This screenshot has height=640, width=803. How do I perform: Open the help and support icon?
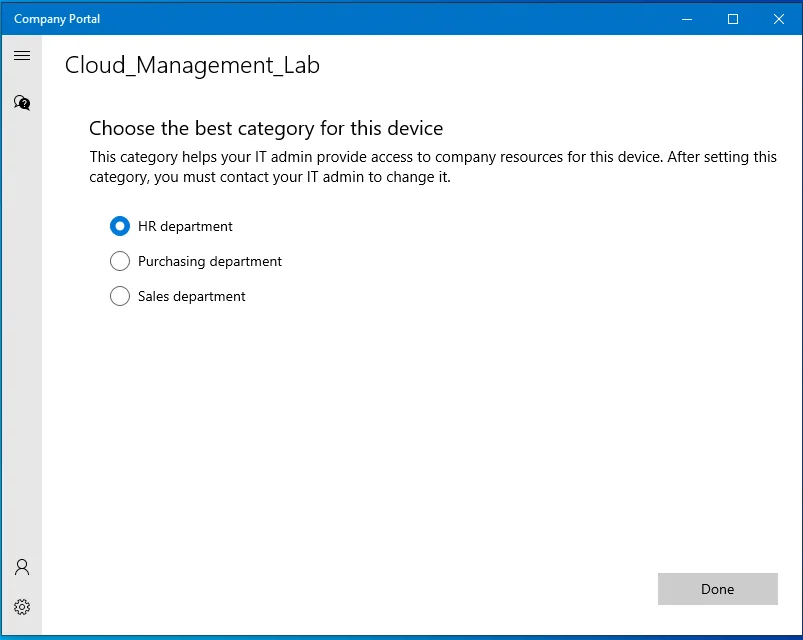(x=22, y=103)
